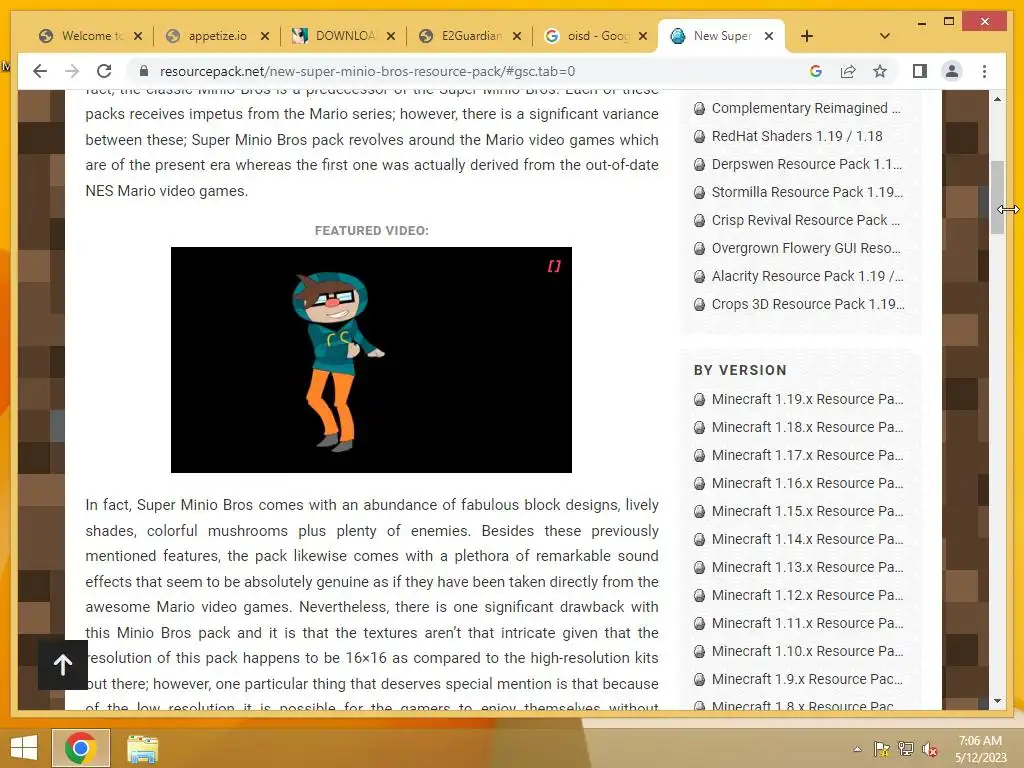Click the page vertical scrollbar thumb

click(x=997, y=197)
